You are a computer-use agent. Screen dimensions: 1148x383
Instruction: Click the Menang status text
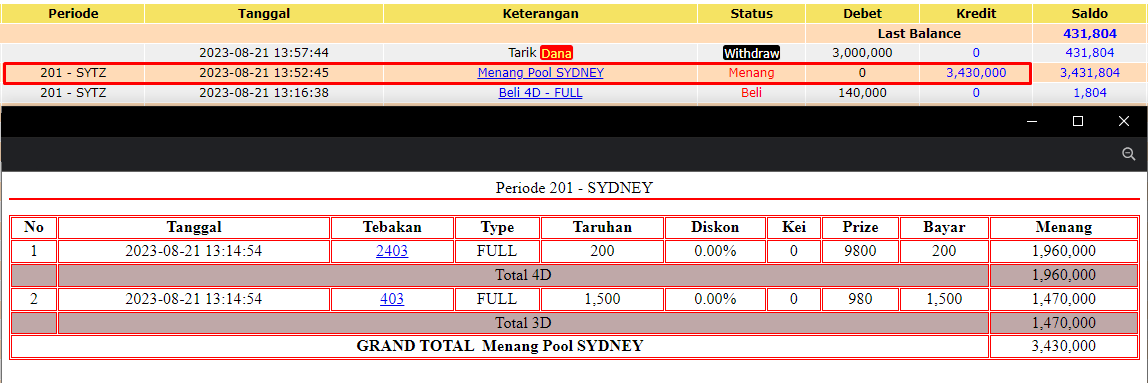[x=751, y=72]
